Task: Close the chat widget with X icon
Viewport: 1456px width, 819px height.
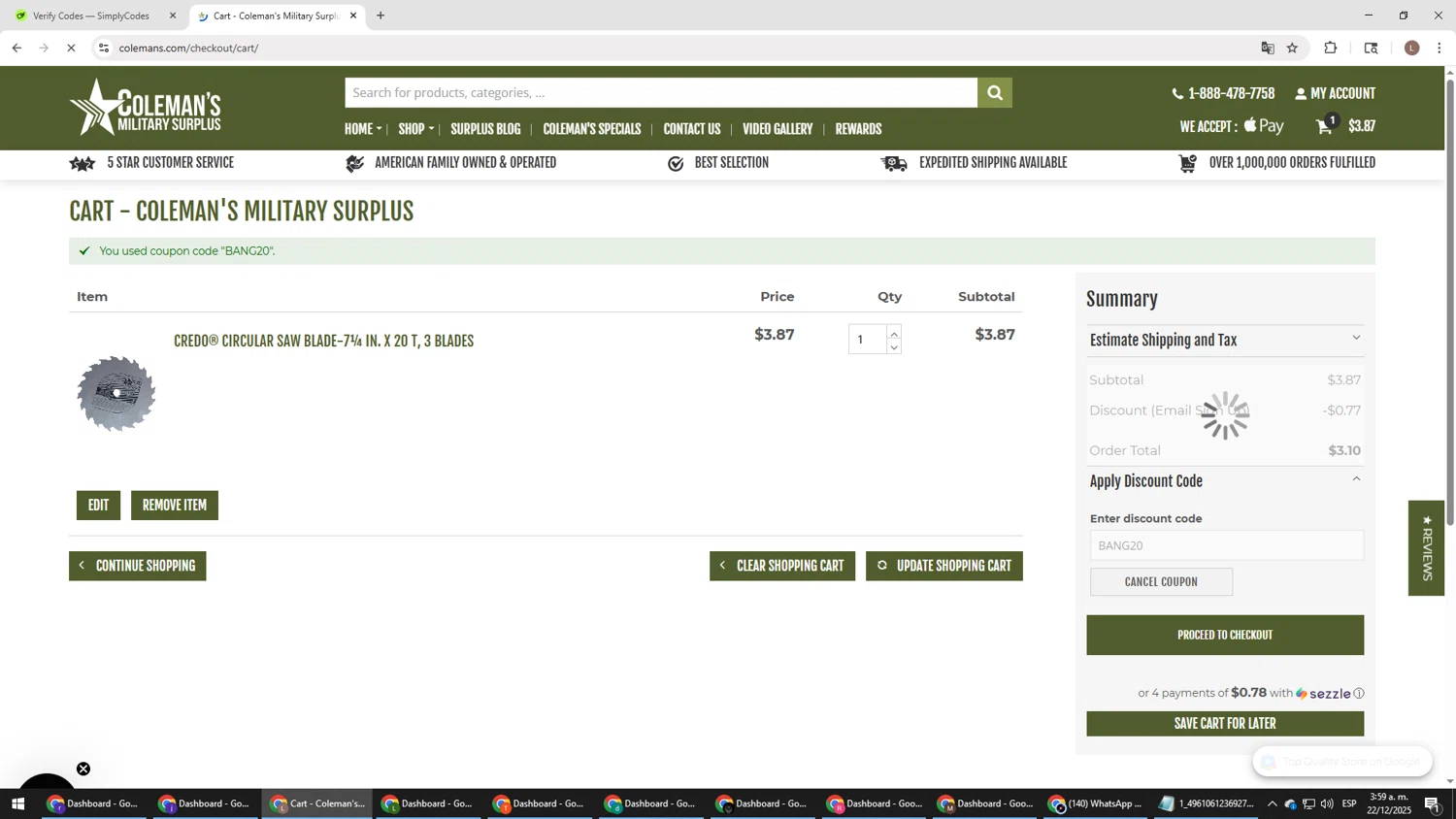Action: [x=83, y=769]
